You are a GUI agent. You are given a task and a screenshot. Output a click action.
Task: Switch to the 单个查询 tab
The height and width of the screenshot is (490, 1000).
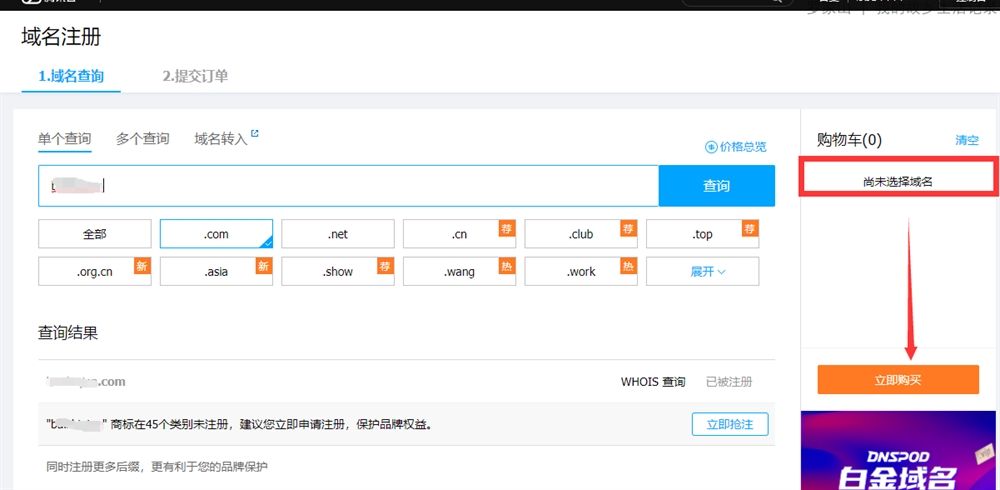65,139
